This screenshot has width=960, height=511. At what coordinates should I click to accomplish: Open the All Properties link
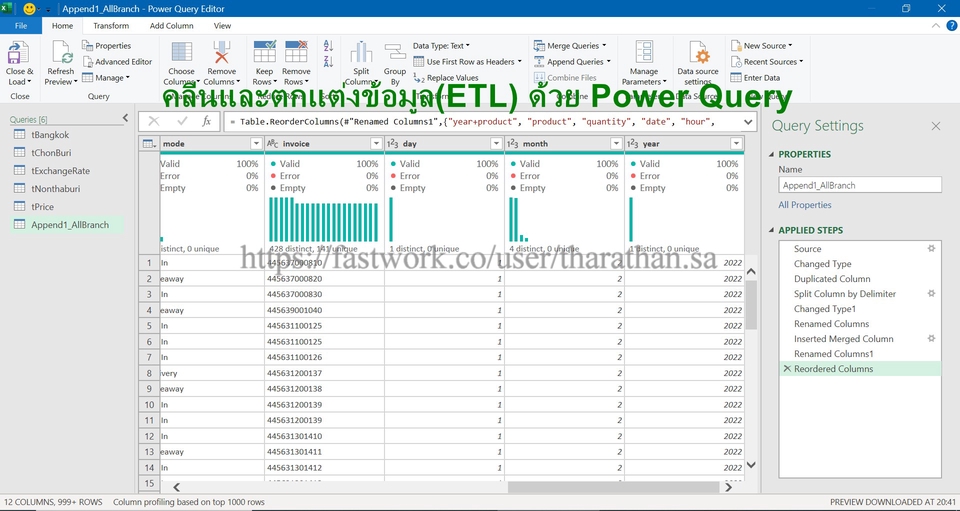(x=805, y=205)
